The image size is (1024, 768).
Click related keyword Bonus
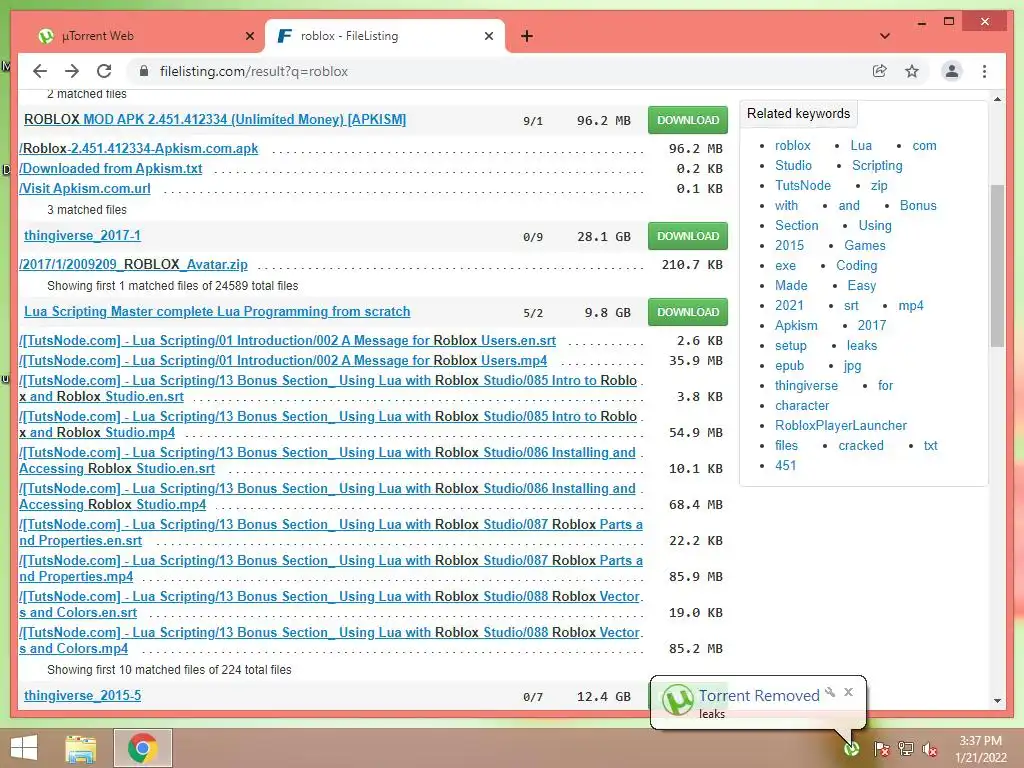[x=918, y=206]
